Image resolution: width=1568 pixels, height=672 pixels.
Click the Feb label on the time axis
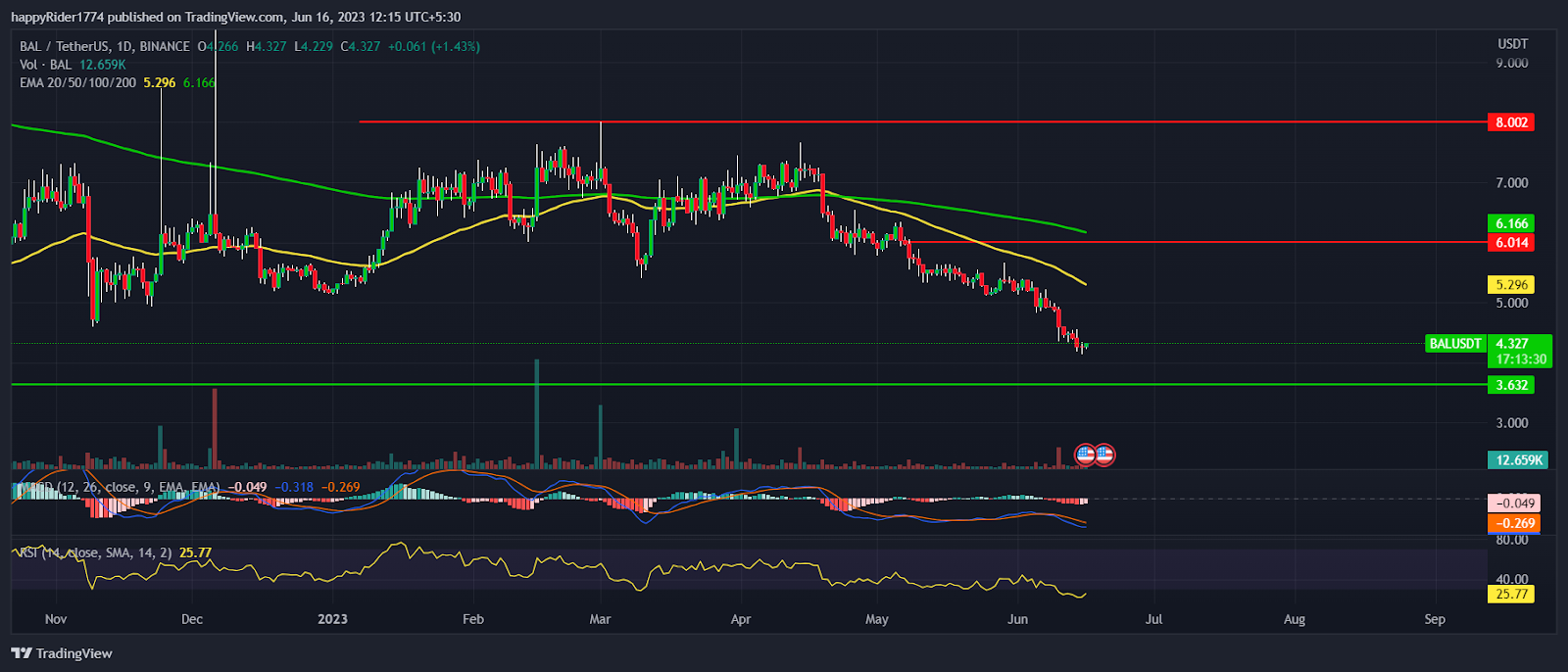tap(473, 619)
